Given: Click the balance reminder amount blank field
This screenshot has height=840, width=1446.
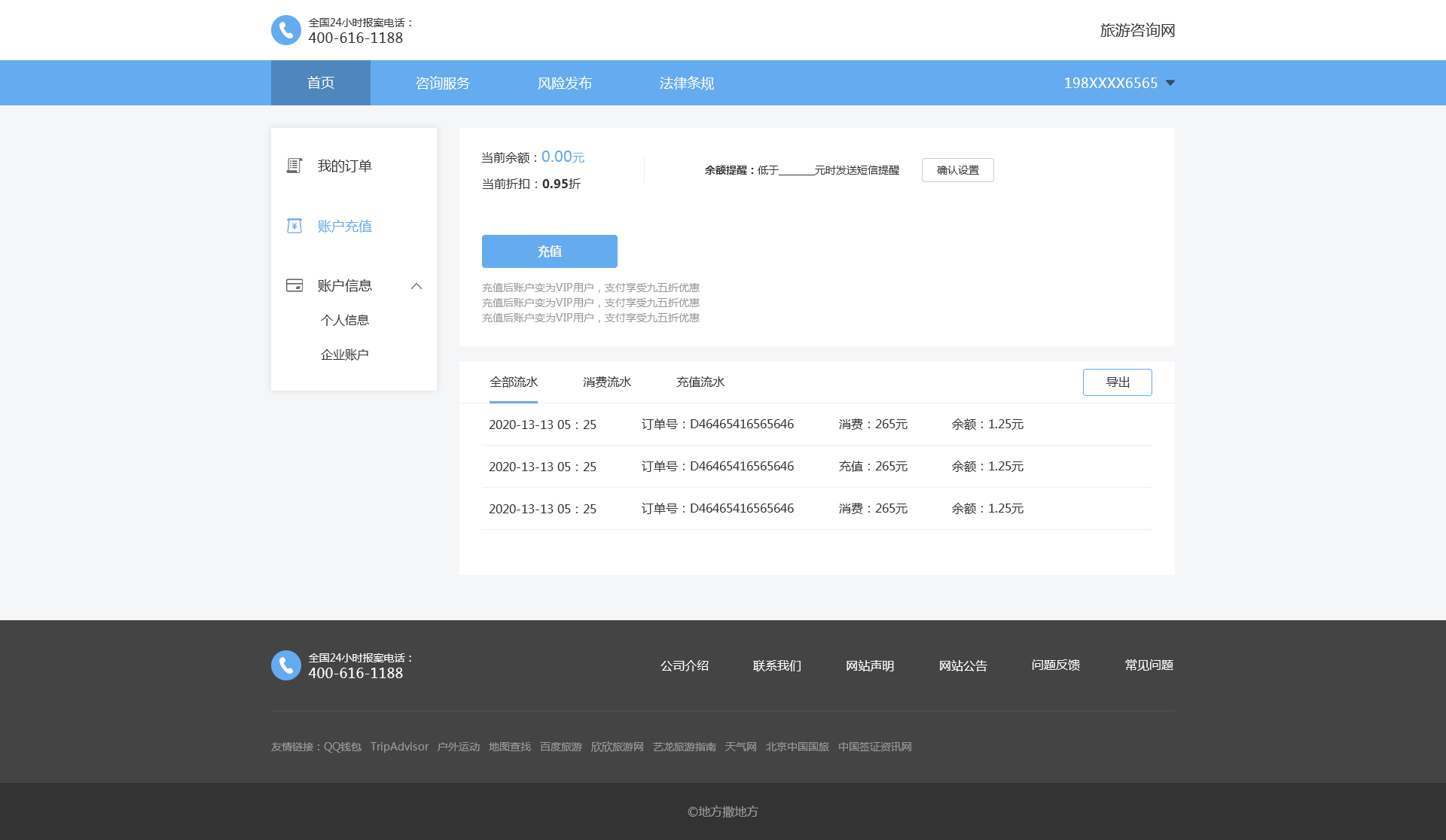Looking at the screenshot, I should 796,170.
